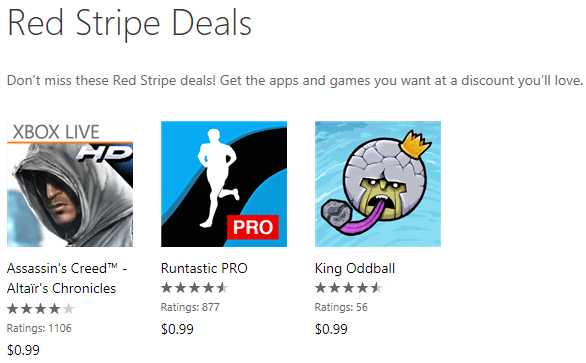The width and height of the screenshot is (586, 363).
Task: Click the HD logo on Assassin's Creed
Action: (105, 154)
